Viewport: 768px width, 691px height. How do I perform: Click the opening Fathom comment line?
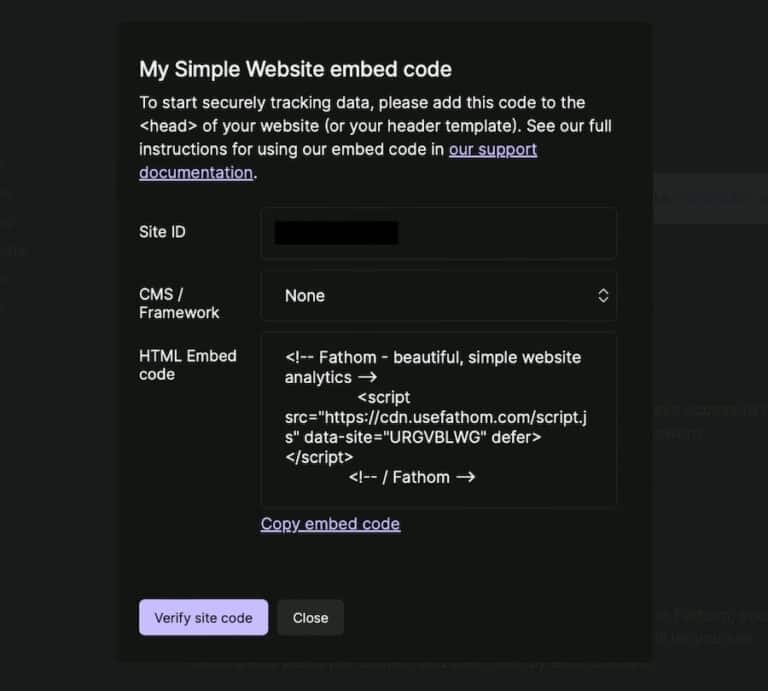(432, 357)
